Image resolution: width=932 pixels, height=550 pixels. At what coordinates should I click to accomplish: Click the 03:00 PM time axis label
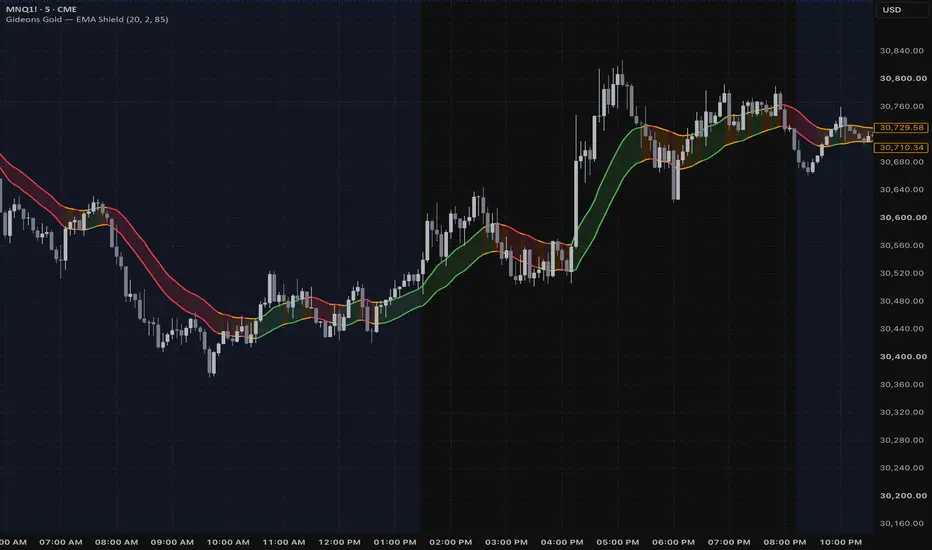[x=506, y=542]
